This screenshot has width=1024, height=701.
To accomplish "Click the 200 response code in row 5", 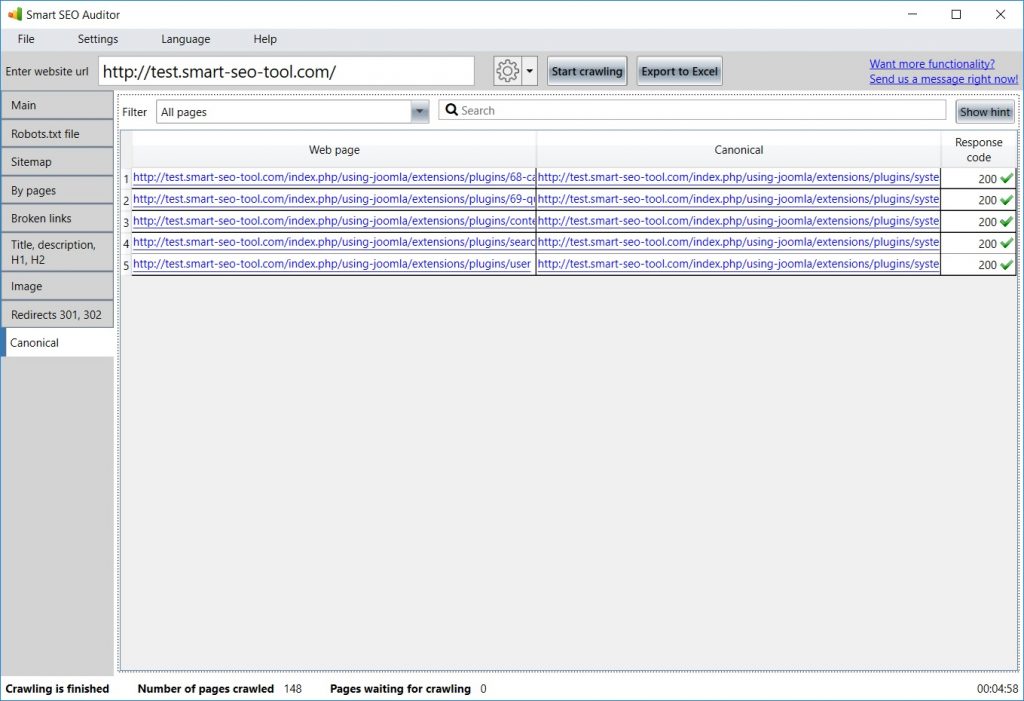I will (x=987, y=265).
